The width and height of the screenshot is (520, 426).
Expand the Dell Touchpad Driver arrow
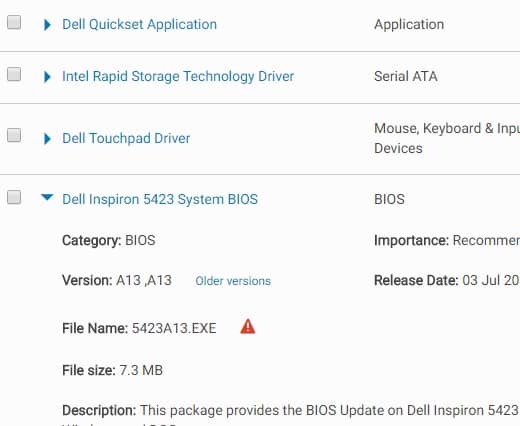pyautogui.click(x=47, y=138)
